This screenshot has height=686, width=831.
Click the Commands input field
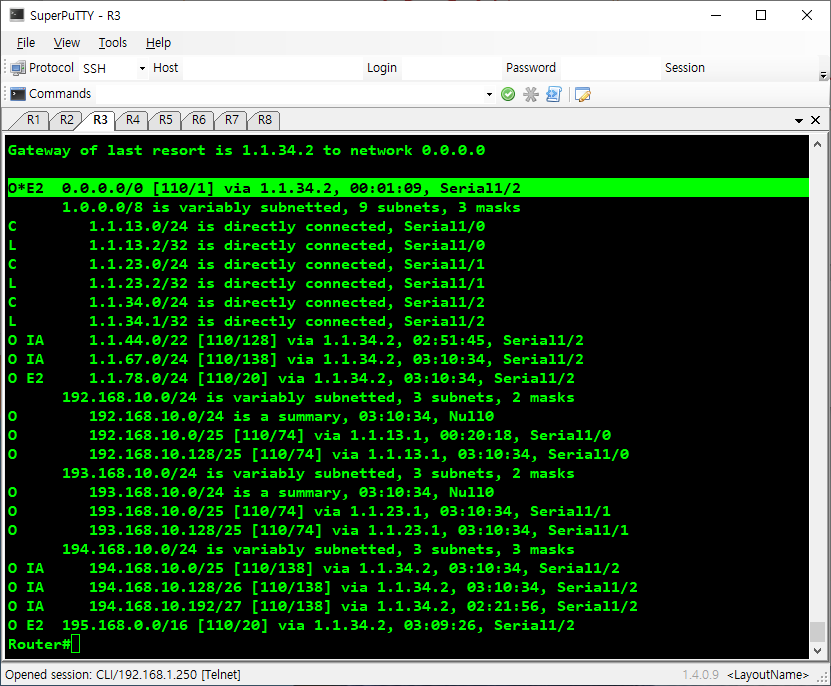(x=289, y=94)
